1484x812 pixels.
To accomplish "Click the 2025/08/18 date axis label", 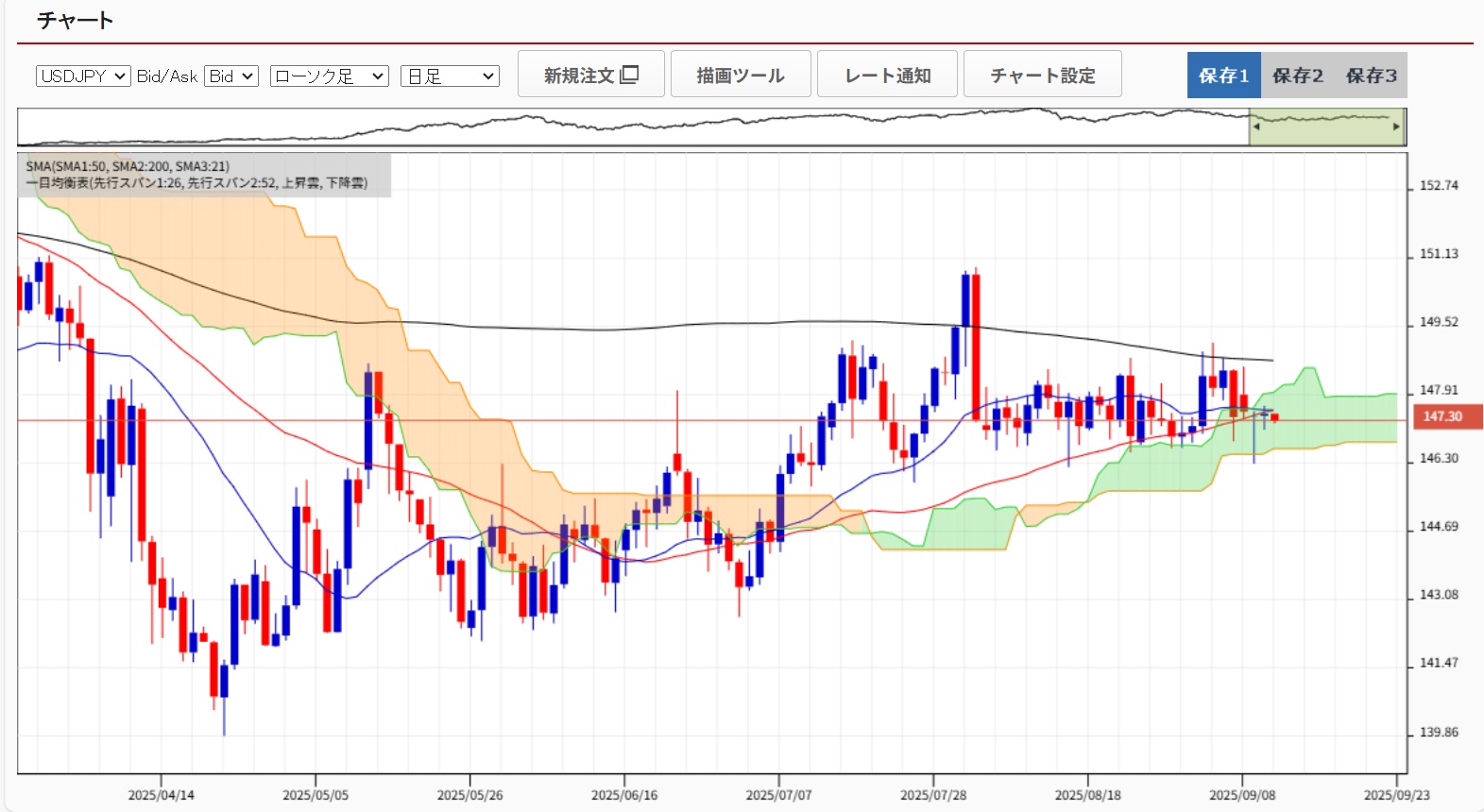I will [x=1088, y=795].
